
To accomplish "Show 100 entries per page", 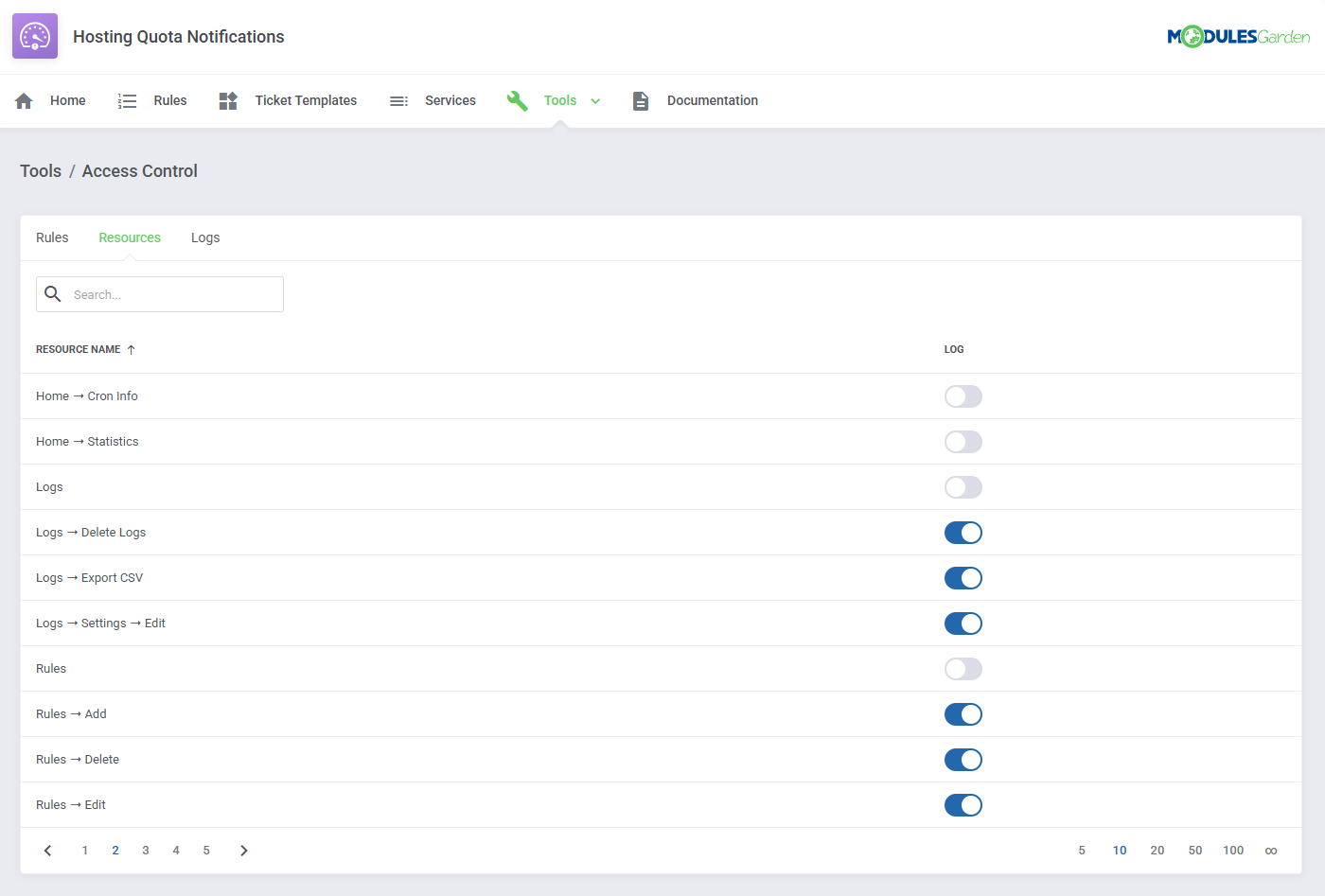I will click(1233, 850).
